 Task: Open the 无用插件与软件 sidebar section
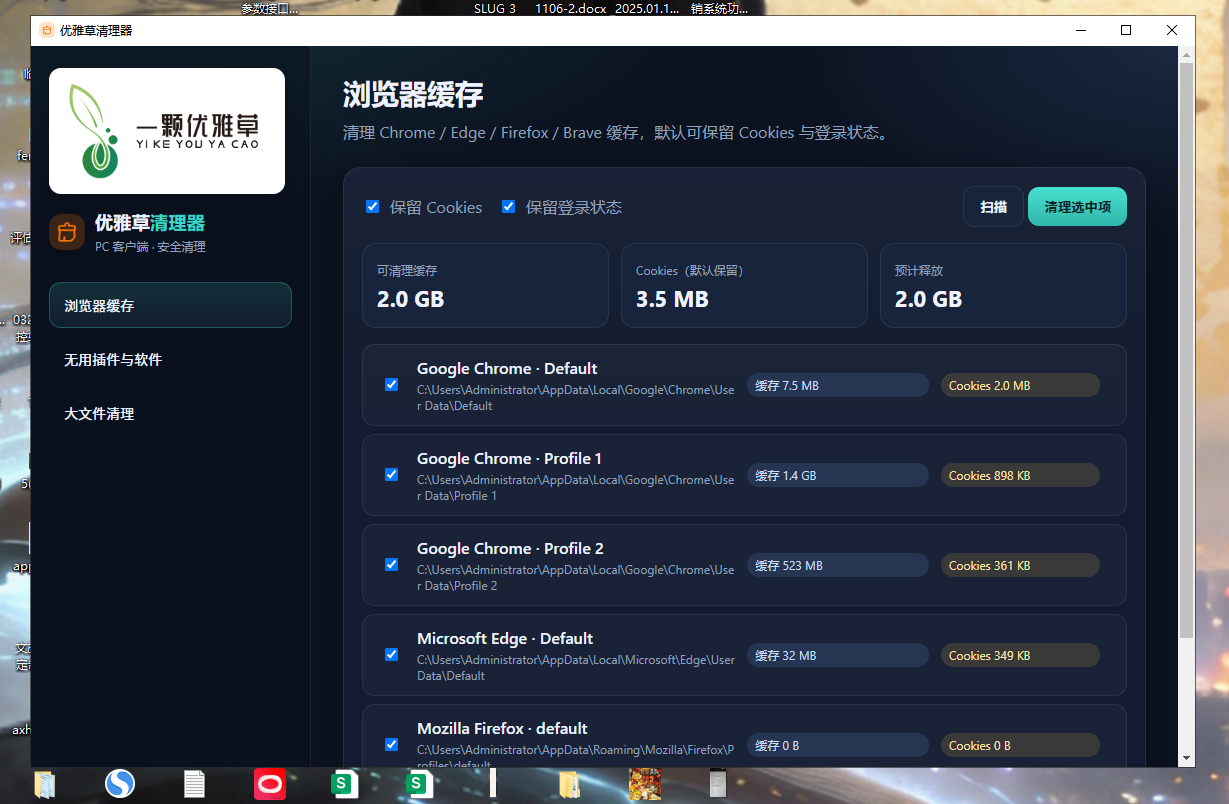click(170, 359)
